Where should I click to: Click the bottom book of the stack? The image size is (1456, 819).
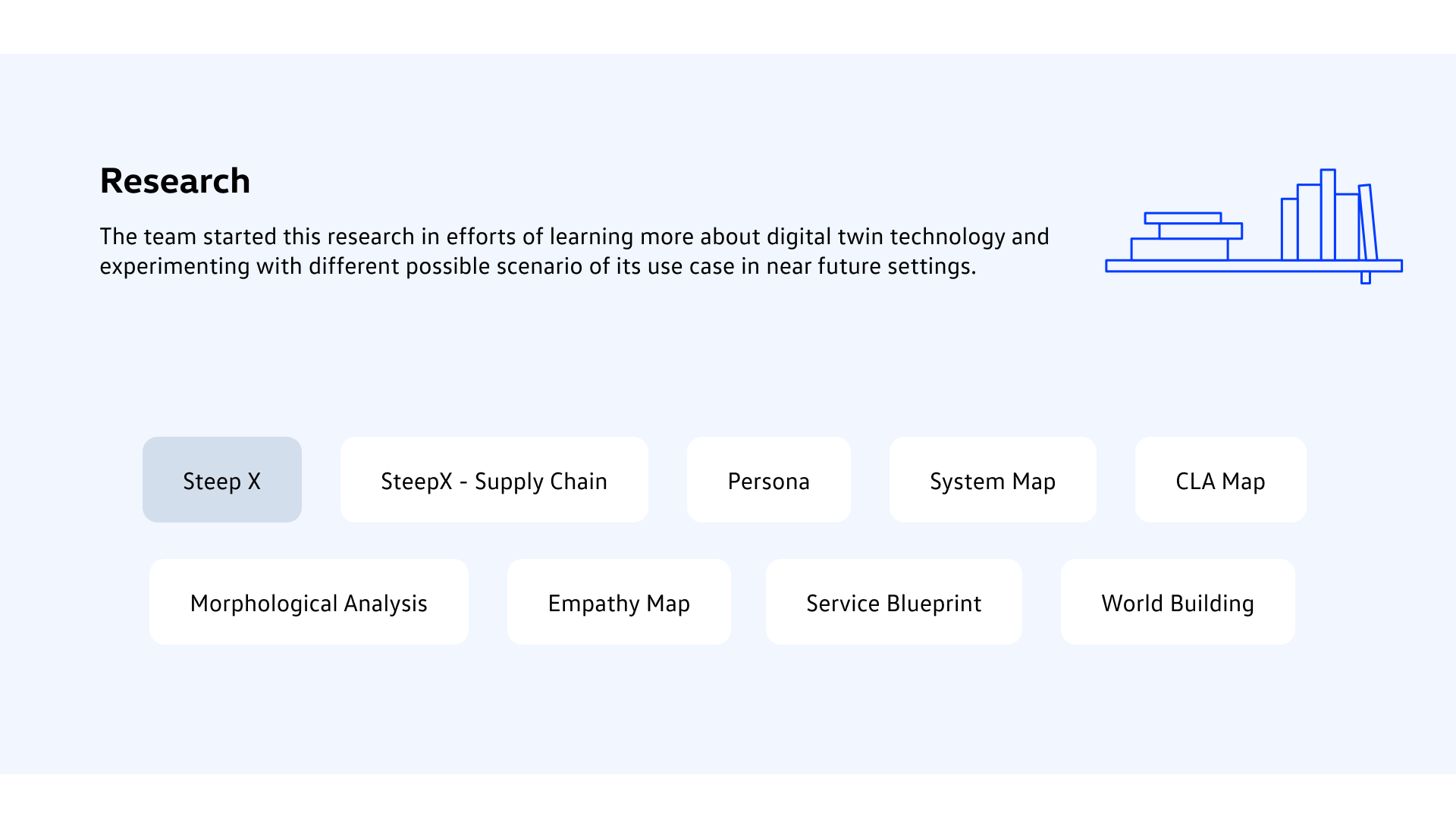coord(1179,249)
